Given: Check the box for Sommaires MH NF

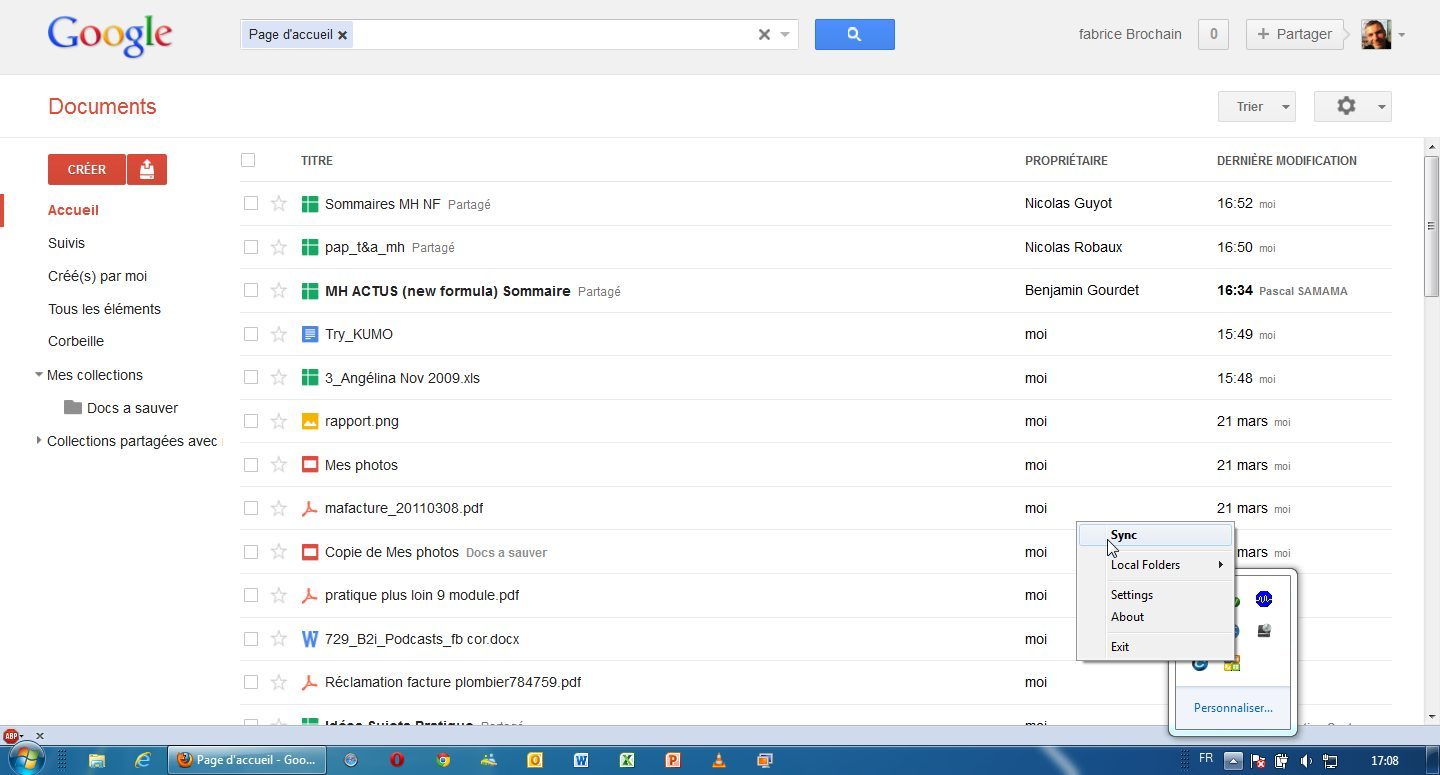Looking at the screenshot, I should 251,203.
